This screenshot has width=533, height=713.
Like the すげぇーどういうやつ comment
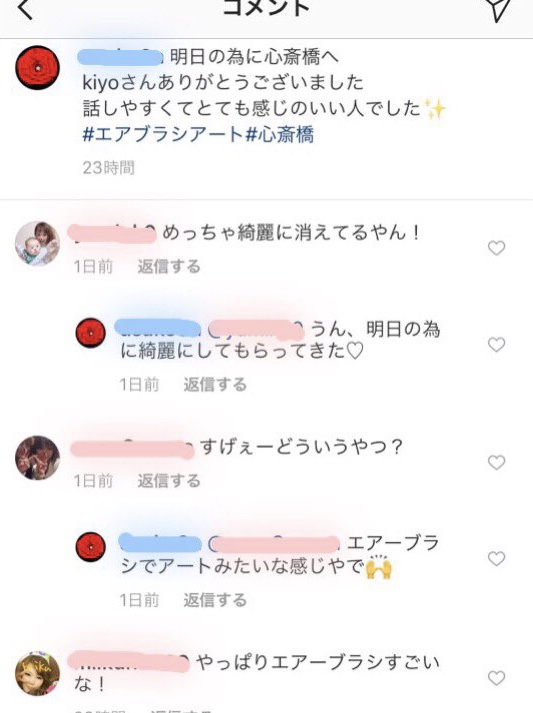click(x=496, y=462)
